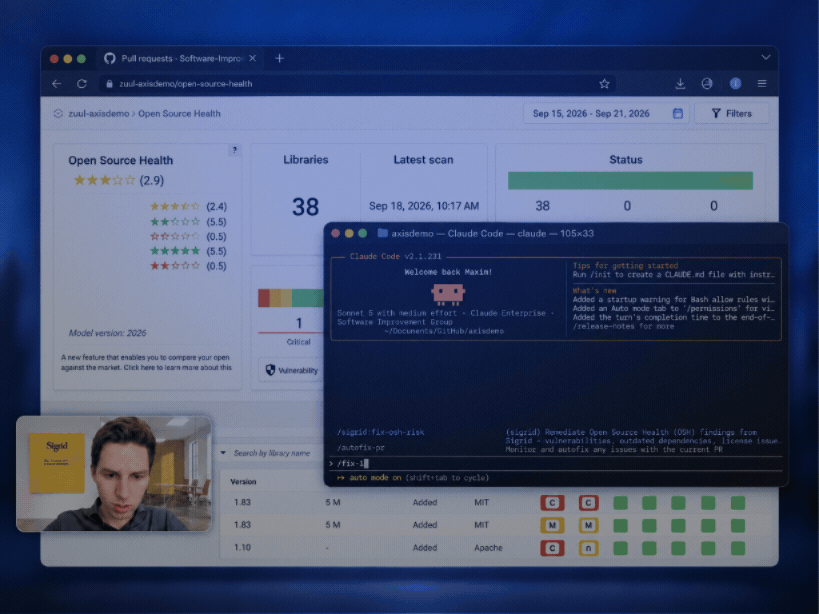The width and height of the screenshot is (819, 614).
Task: Open the browser account profile icon
Action: [x=707, y=84]
